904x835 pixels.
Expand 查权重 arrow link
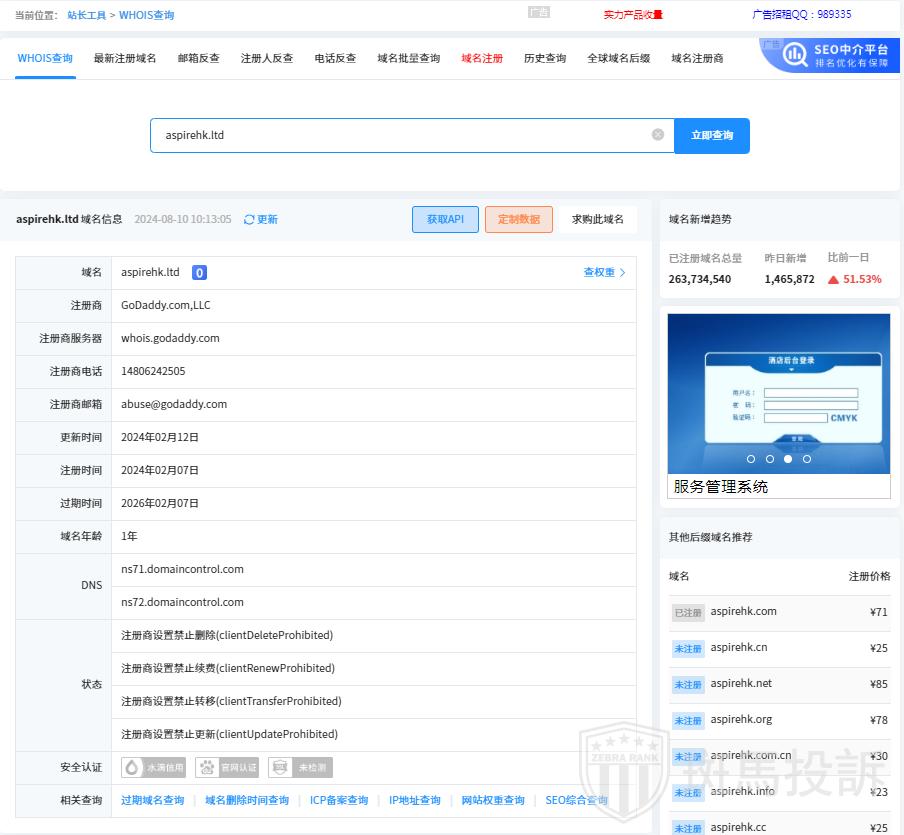pyautogui.click(x=604, y=273)
